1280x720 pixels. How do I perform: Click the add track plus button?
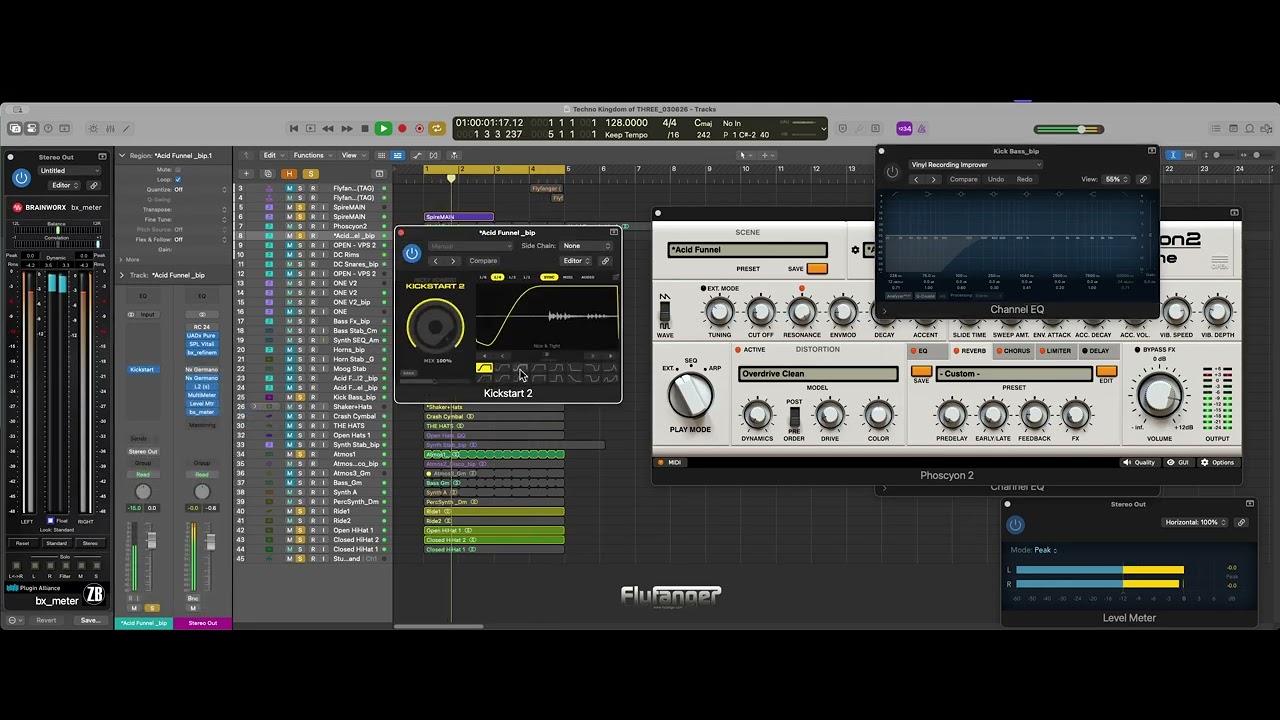point(246,173)
